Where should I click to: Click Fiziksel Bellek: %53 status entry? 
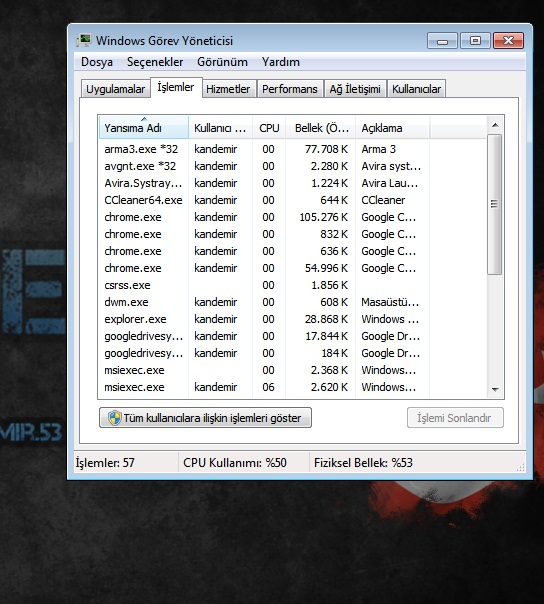coord(363,463)
